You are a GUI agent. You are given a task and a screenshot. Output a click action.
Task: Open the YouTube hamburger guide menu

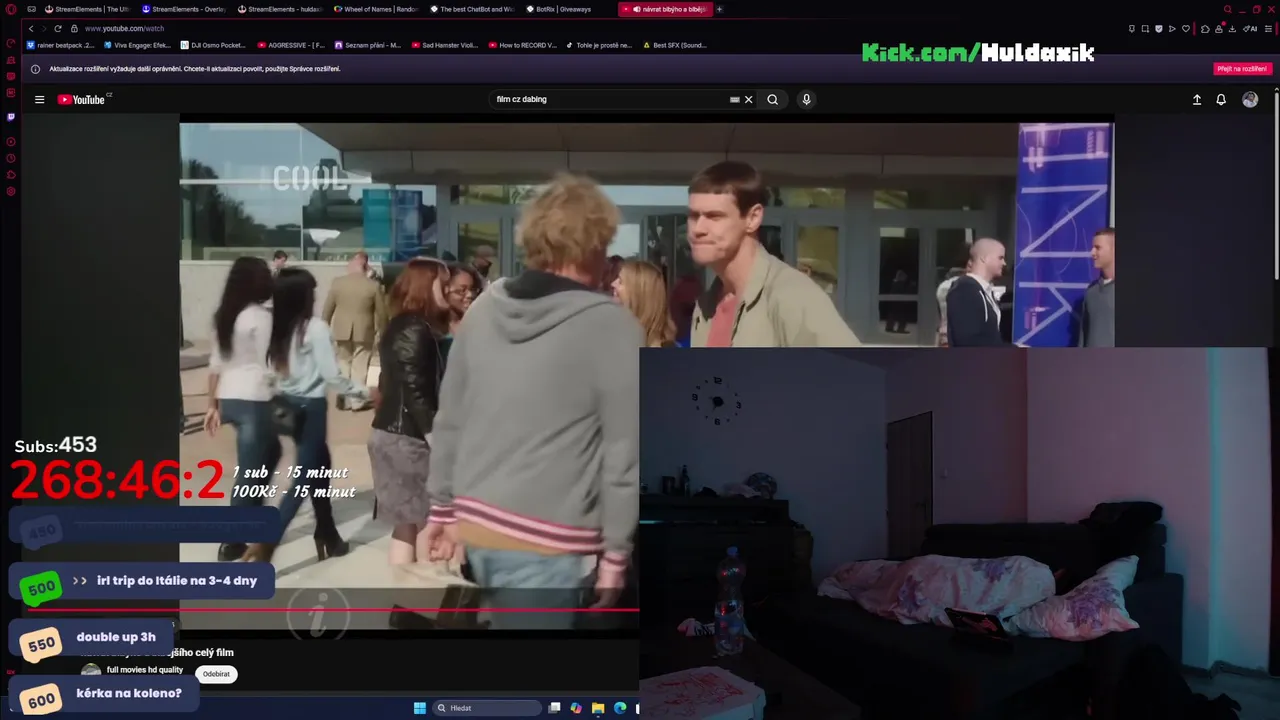(x=39, y=99)
